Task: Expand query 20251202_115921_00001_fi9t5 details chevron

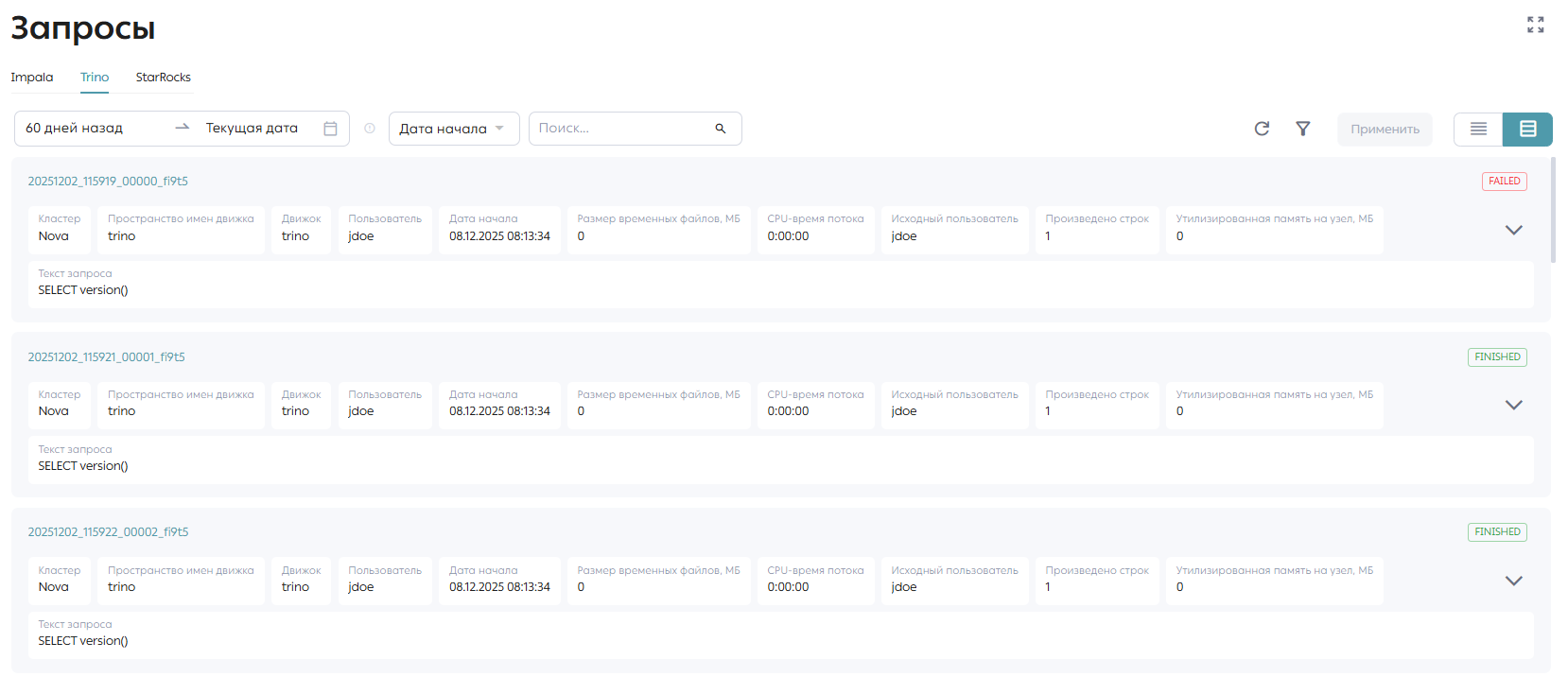Action: pos(1513,405)
